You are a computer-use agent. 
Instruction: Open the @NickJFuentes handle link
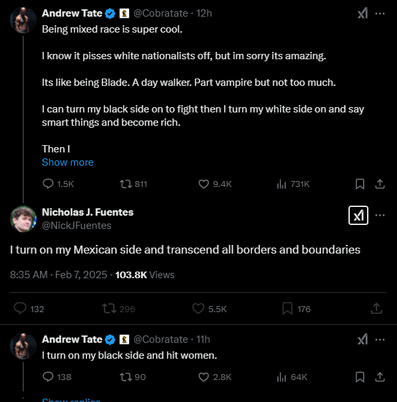(x=77, y=225)
